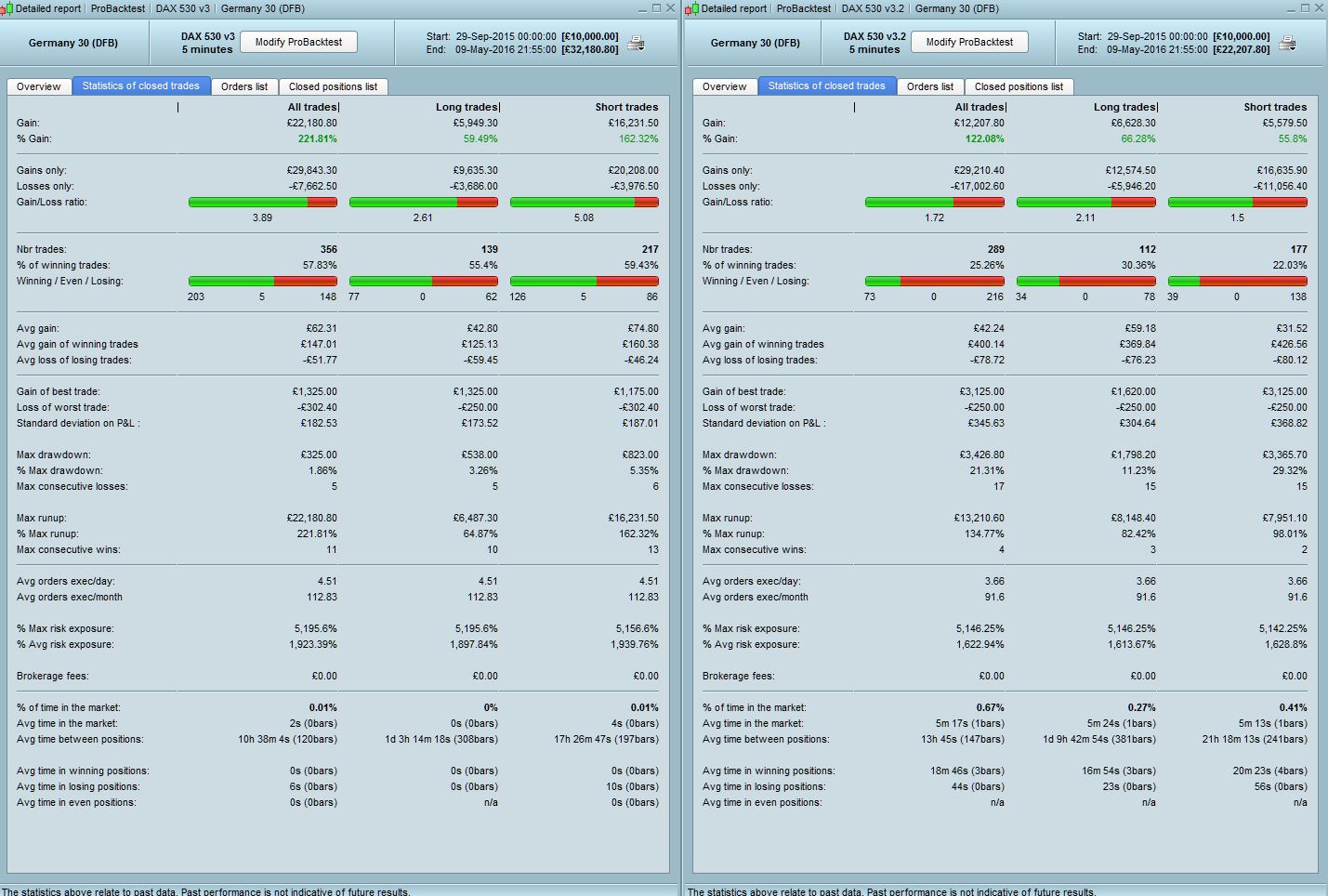Click All trades Gain/Loss ratio bar in DAX 530 v3
Viewport: 1328px width, 896px height.
pyautogui.click(x=263, y=202)
